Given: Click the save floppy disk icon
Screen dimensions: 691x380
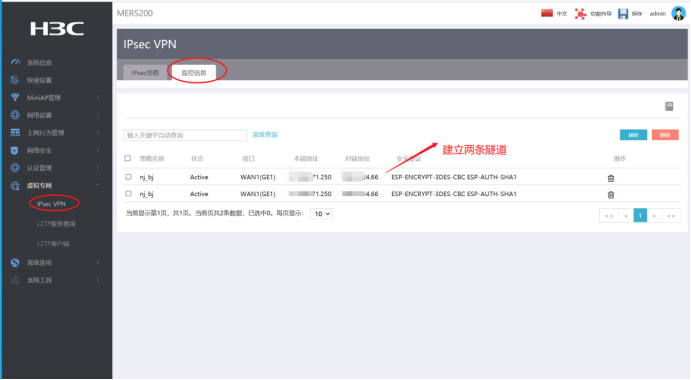Looking at the screenshot, I should pos(623,14).
